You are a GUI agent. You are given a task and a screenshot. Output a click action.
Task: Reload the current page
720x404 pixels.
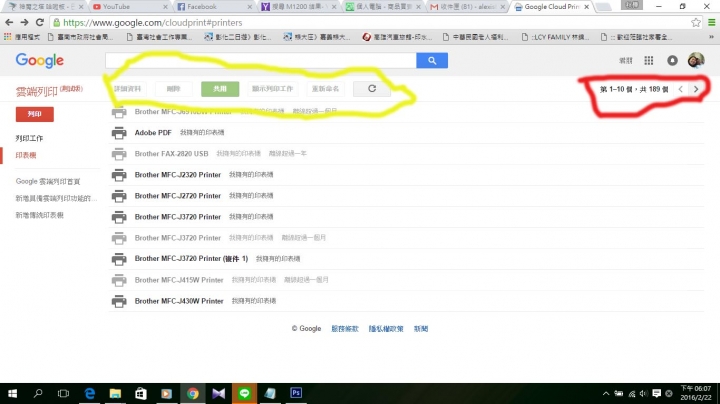[40, 22]
